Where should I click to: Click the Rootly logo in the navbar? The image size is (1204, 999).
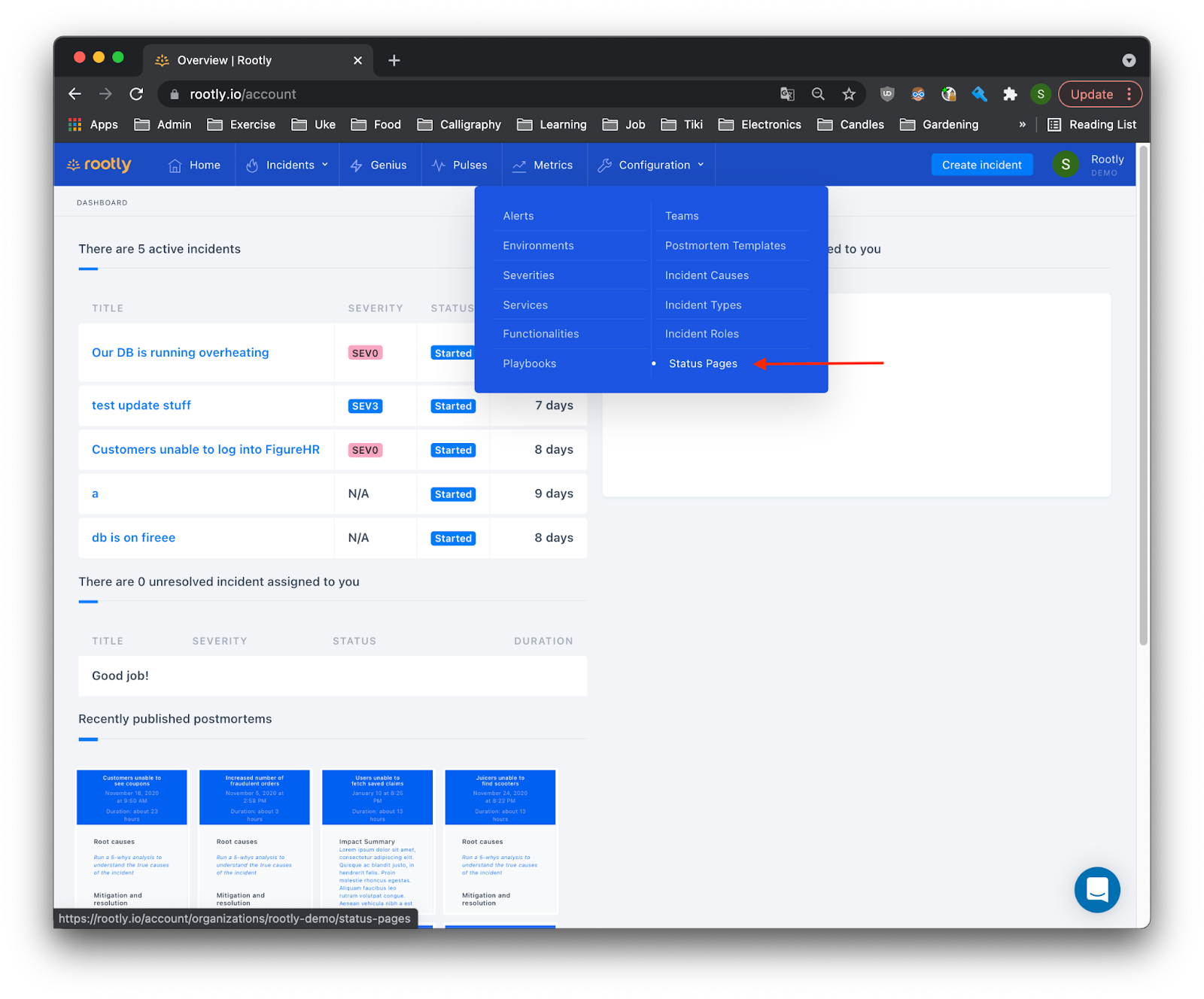click(99, 165)
